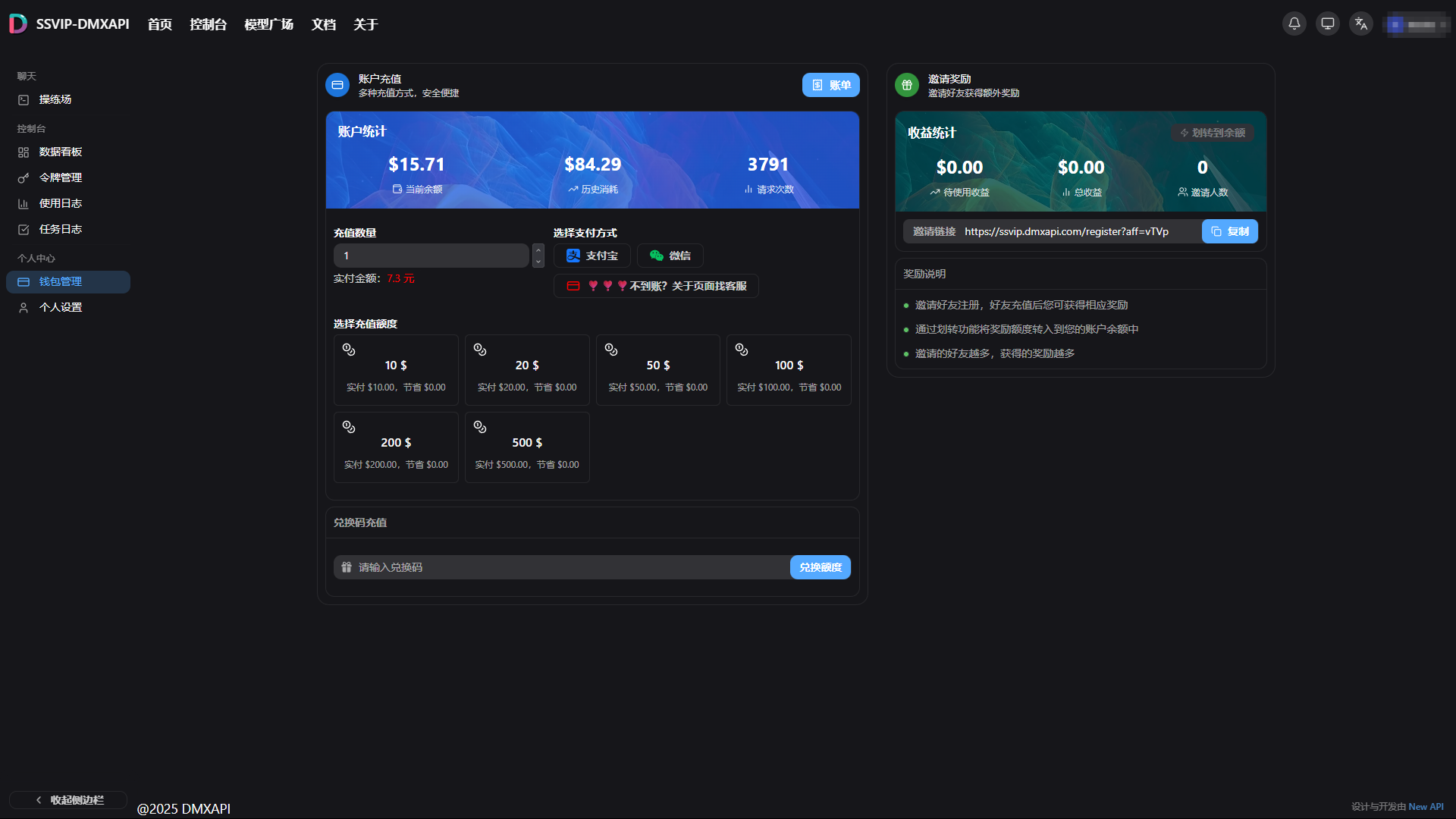Open the 使用日志 sidebar item

tap(61, 203)
